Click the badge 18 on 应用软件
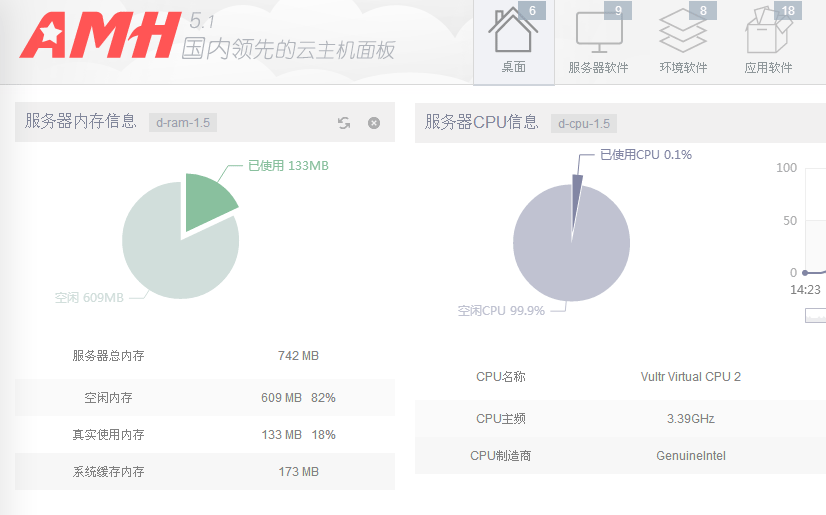The height and width of the screenshot is (515, 826). pos(788,11)
